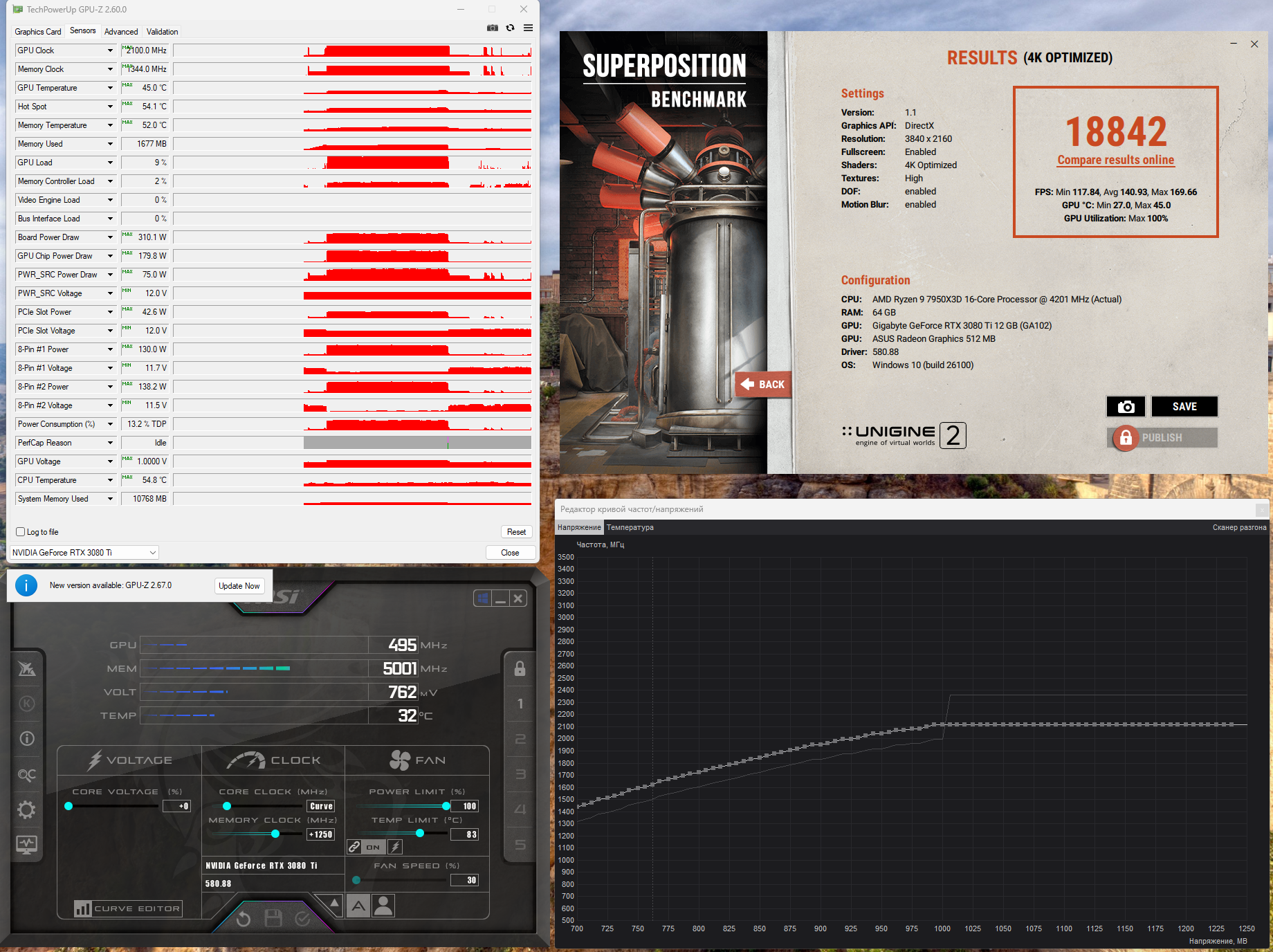The width and height of the screenshot is (1273, 952).
Task: Click the blue info icon in update notice
Action: [x=26, y=585]
